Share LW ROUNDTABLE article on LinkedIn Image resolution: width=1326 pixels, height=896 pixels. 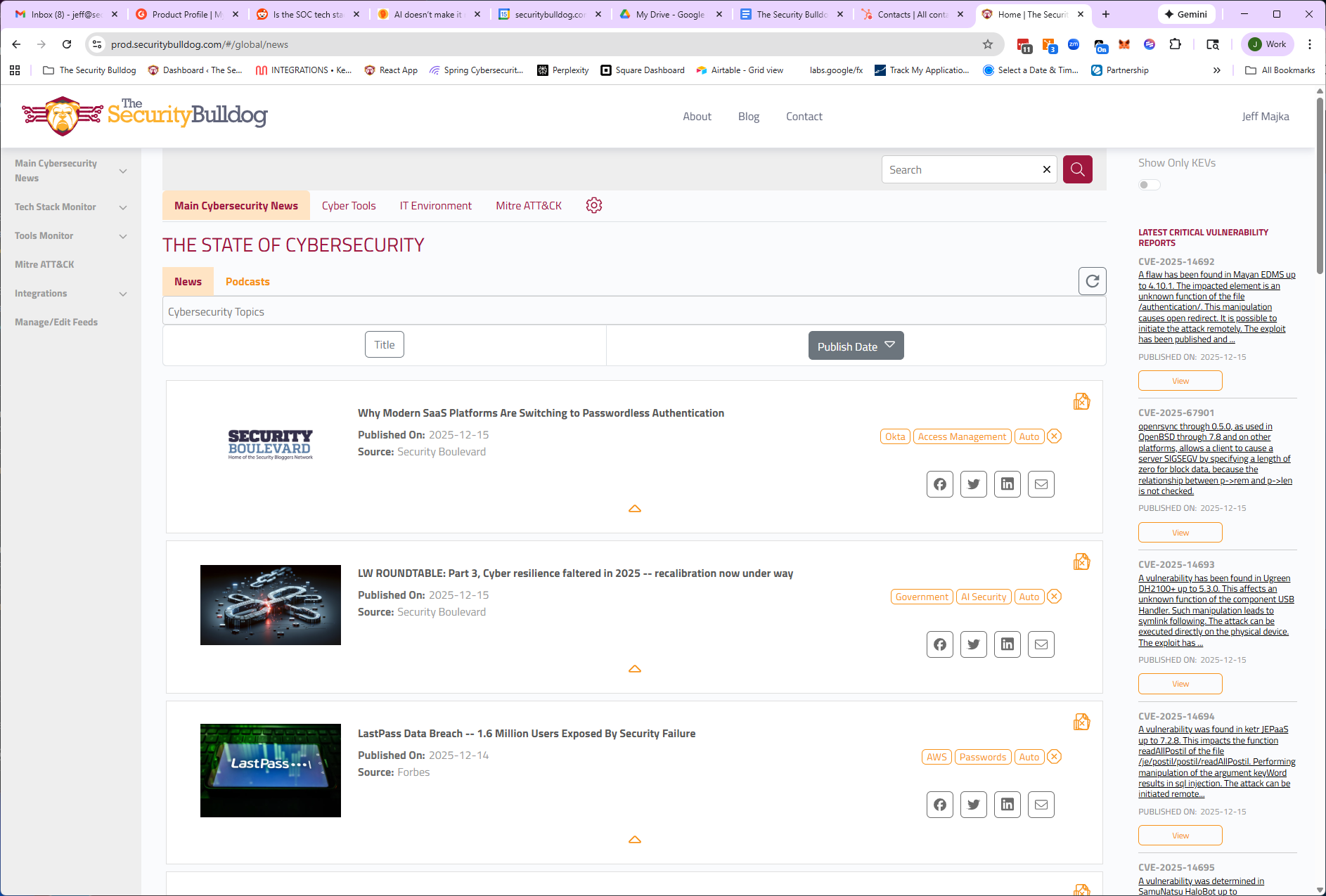pyautogui.click(x=1008, y=644)
